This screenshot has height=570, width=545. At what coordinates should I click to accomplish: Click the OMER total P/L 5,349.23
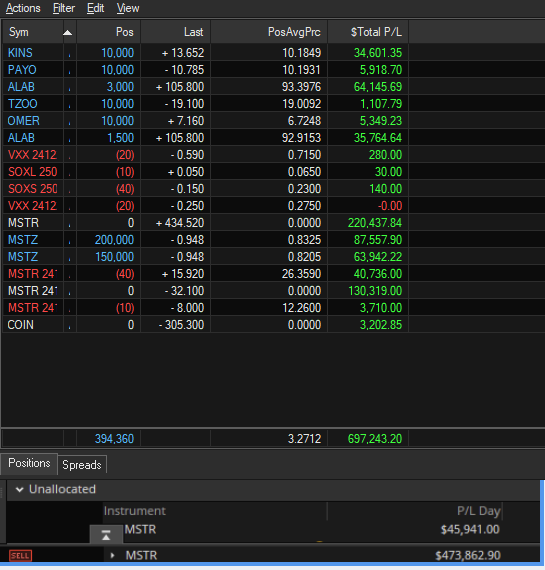[x=381, y=121]
